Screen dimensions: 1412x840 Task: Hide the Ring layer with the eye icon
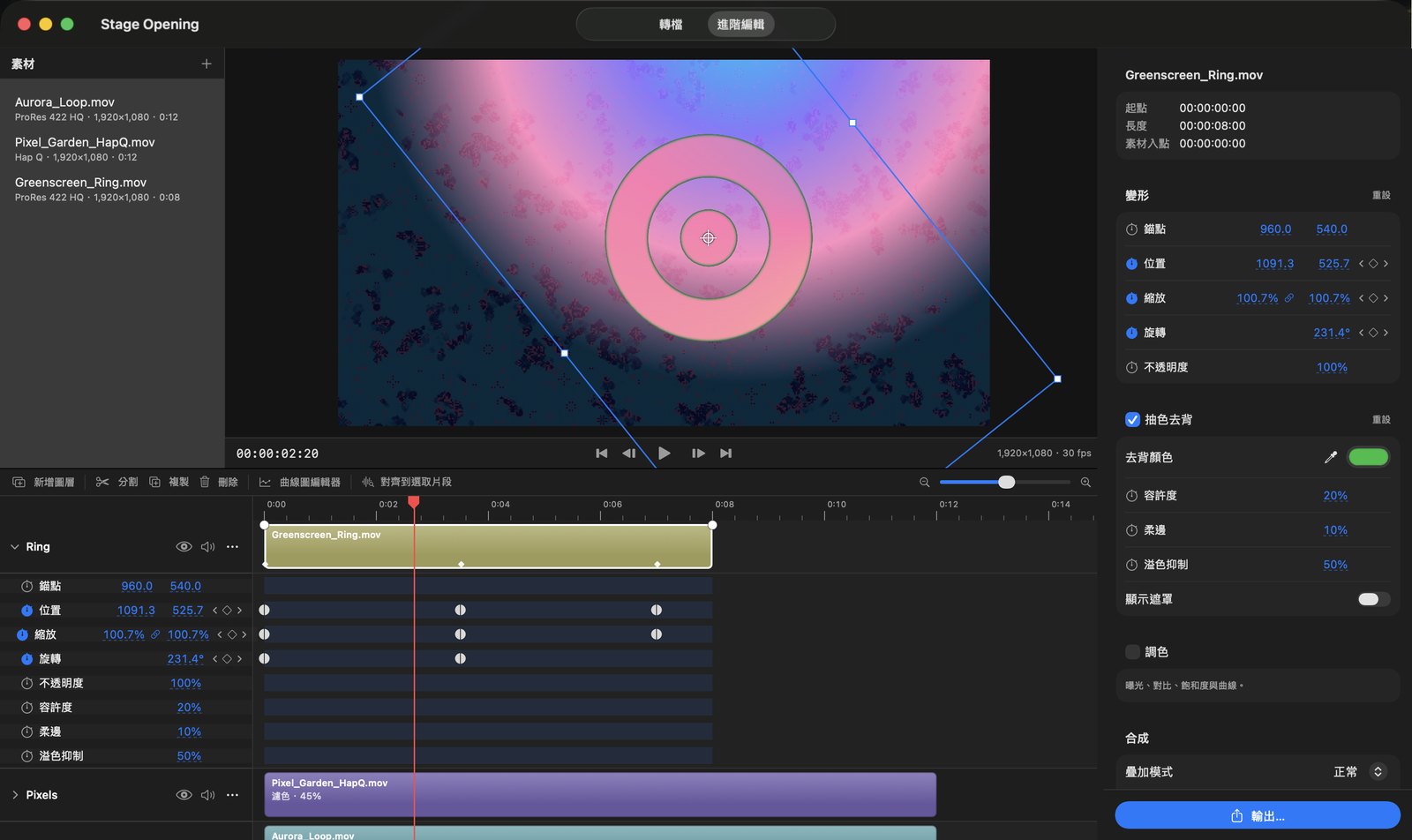[x=184, y=547]
